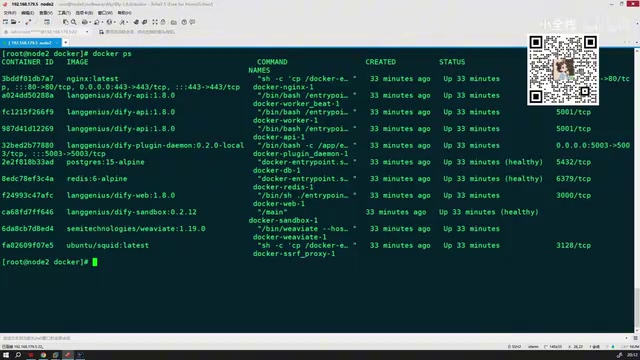Open the Windows Start menu
This screenshot has width=640, height=360.
[x=6, y=355]
